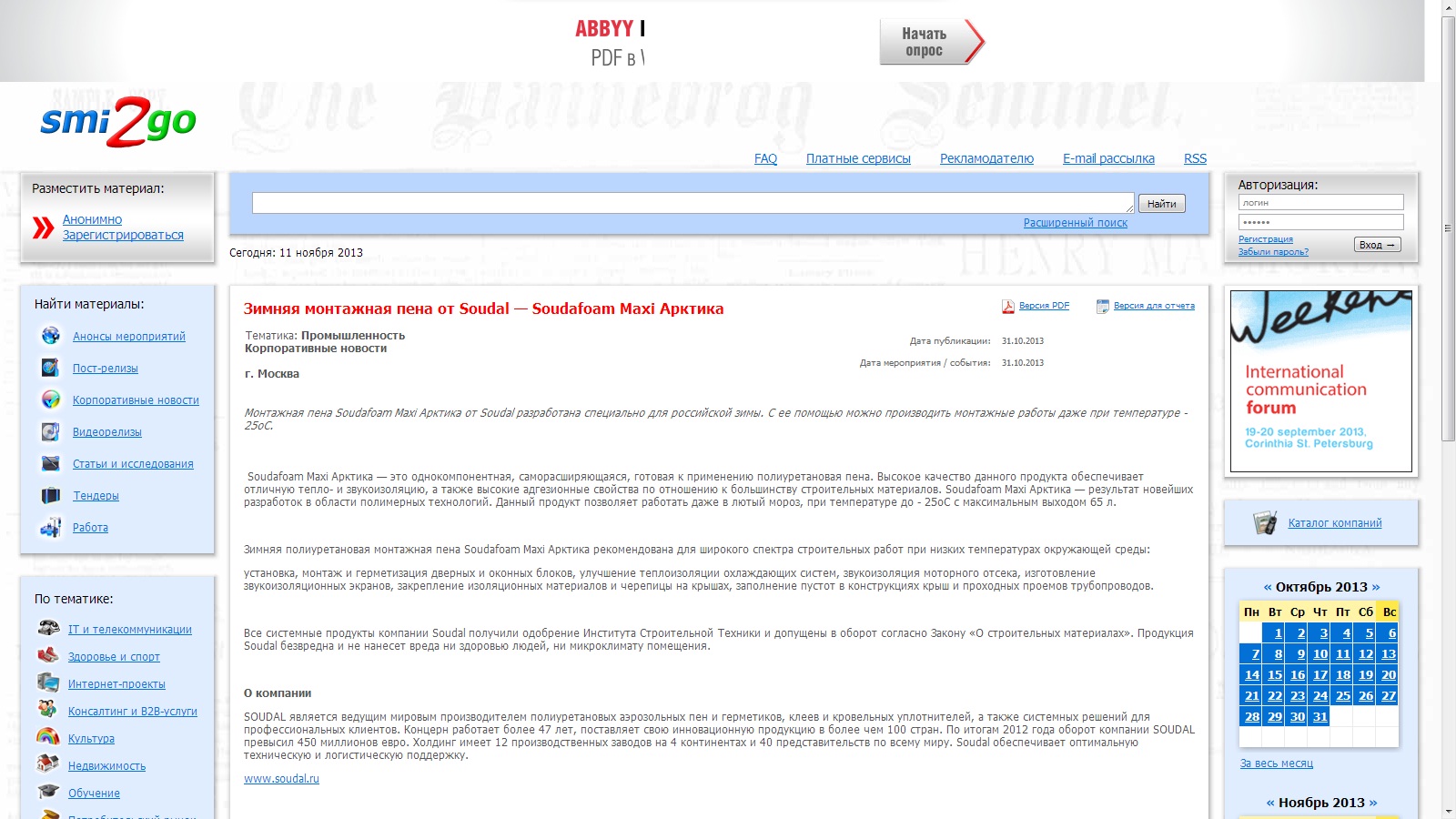Viewport: 1456px width, 819px height.
Task: Open ИТ и телекоммуникации topic link
Action: pos(130,630)
